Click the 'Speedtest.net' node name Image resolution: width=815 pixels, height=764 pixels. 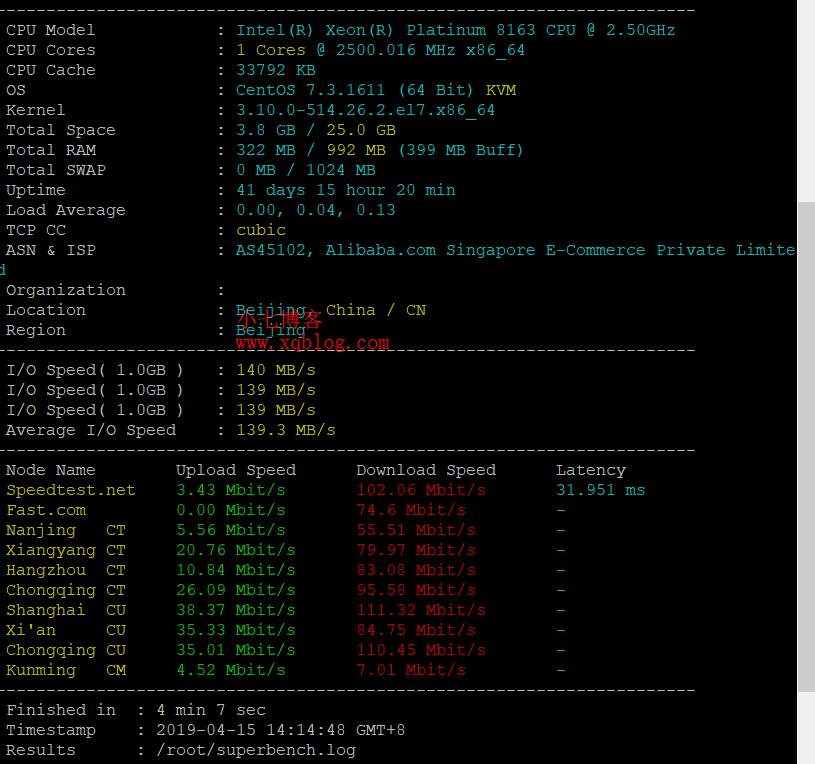click(71, 490)
